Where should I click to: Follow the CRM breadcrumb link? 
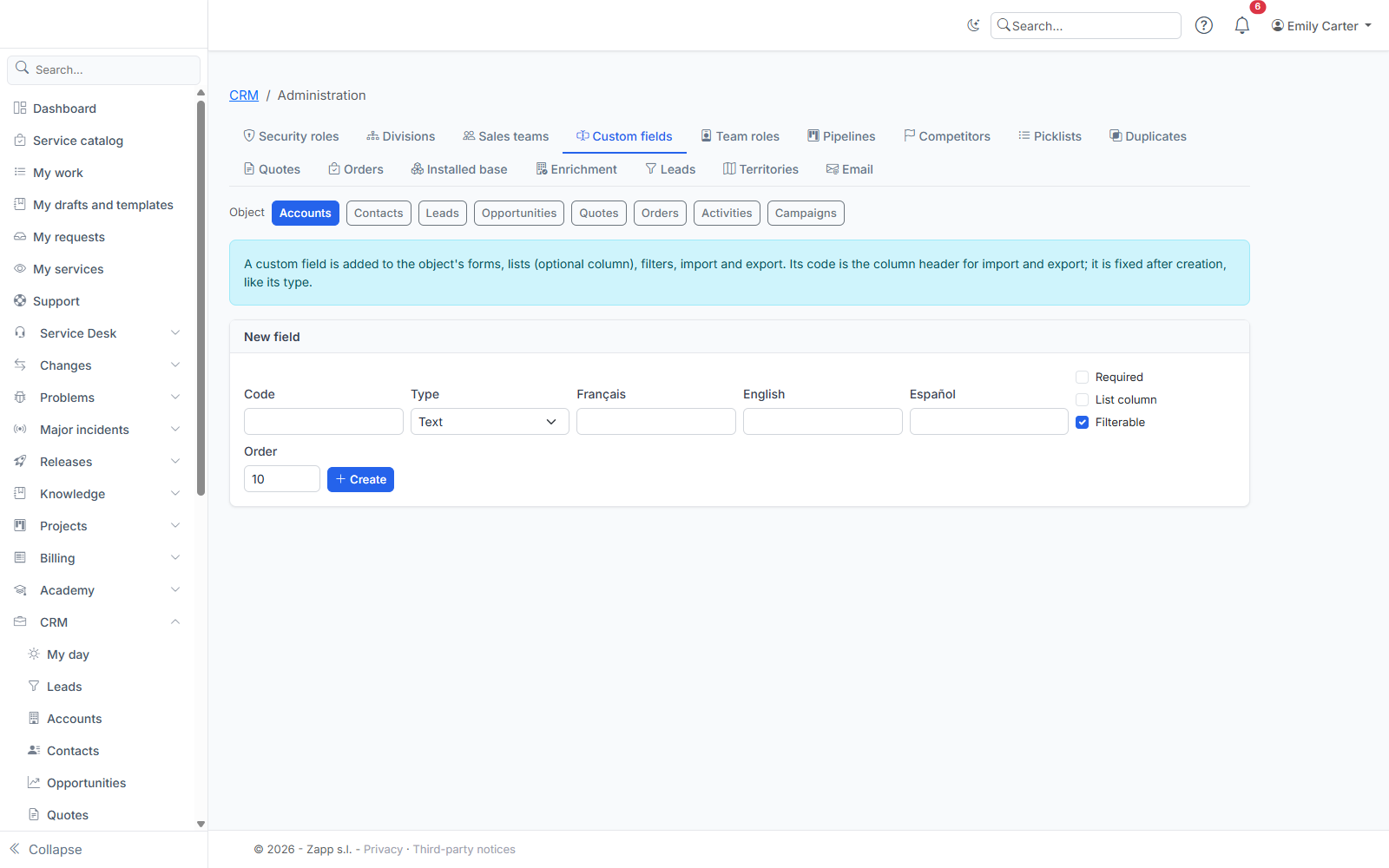point(244,95)
